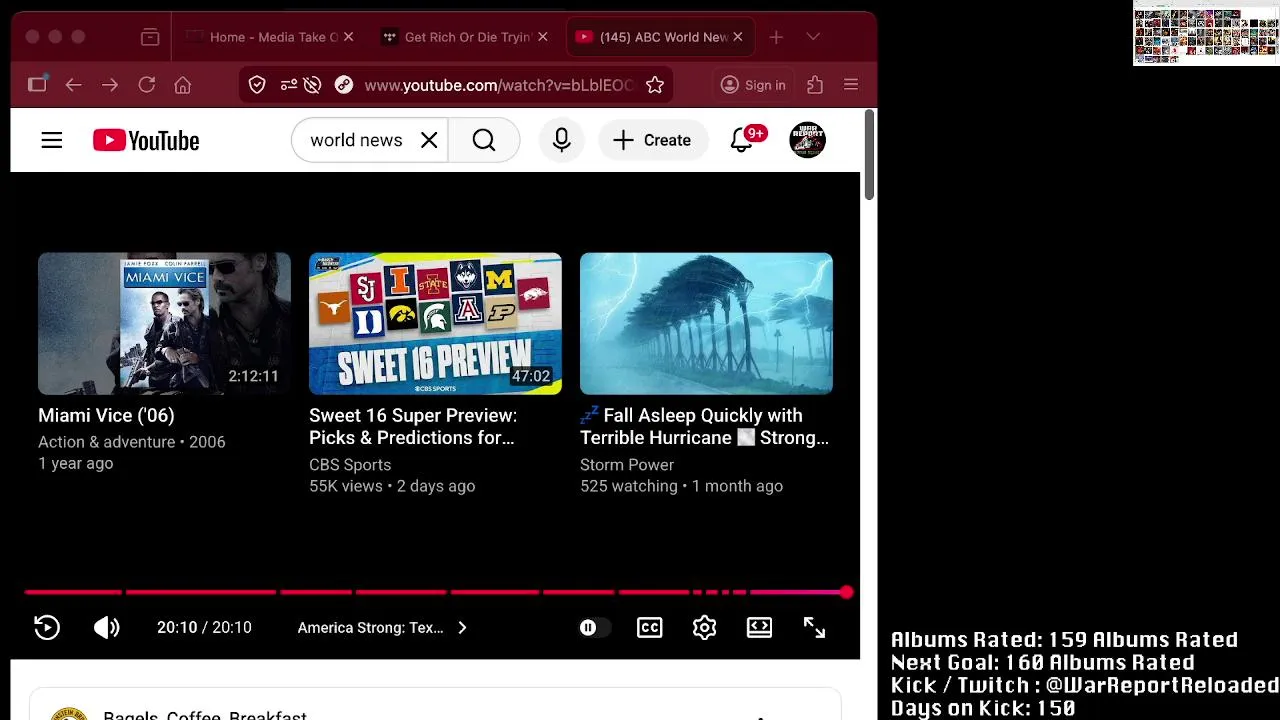Click '525 watching • 1 month ago' text
Image resolution: width=1280 pixels, height=720 pixels.
click(681, 486)
